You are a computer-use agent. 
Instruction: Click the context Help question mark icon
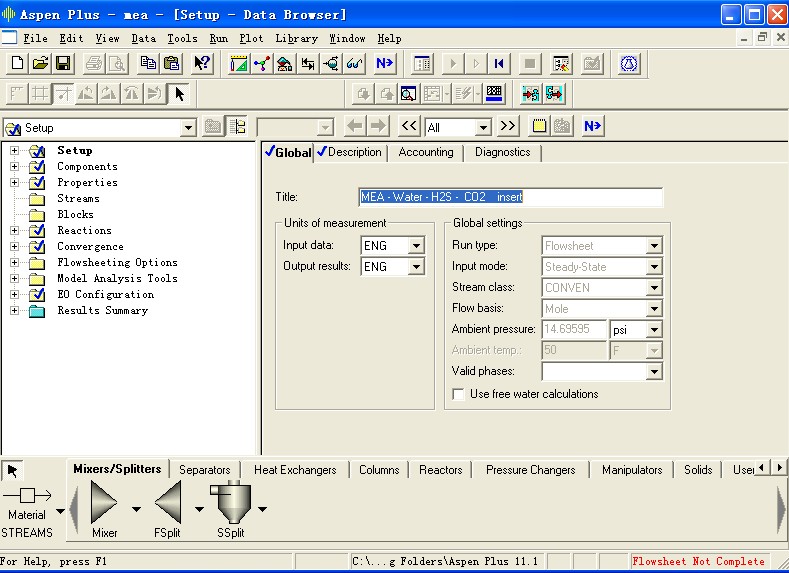coord(202,64)
